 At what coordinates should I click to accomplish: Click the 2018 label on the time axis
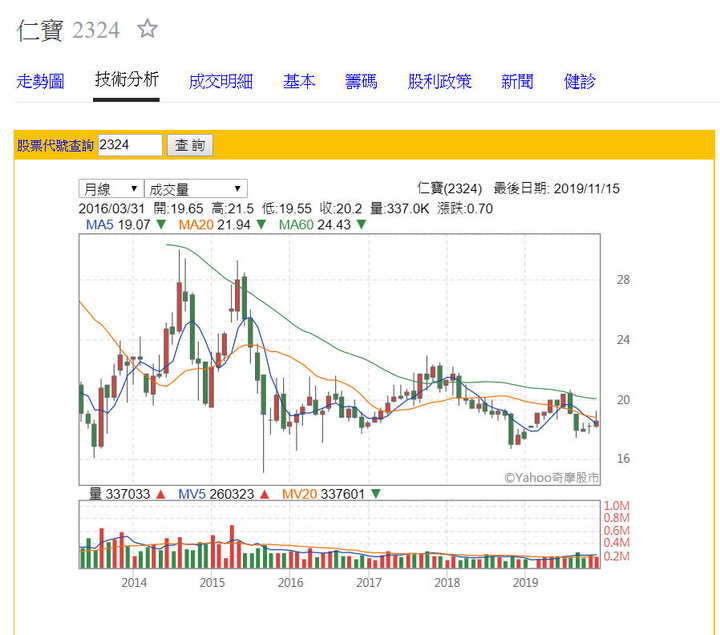447,583
